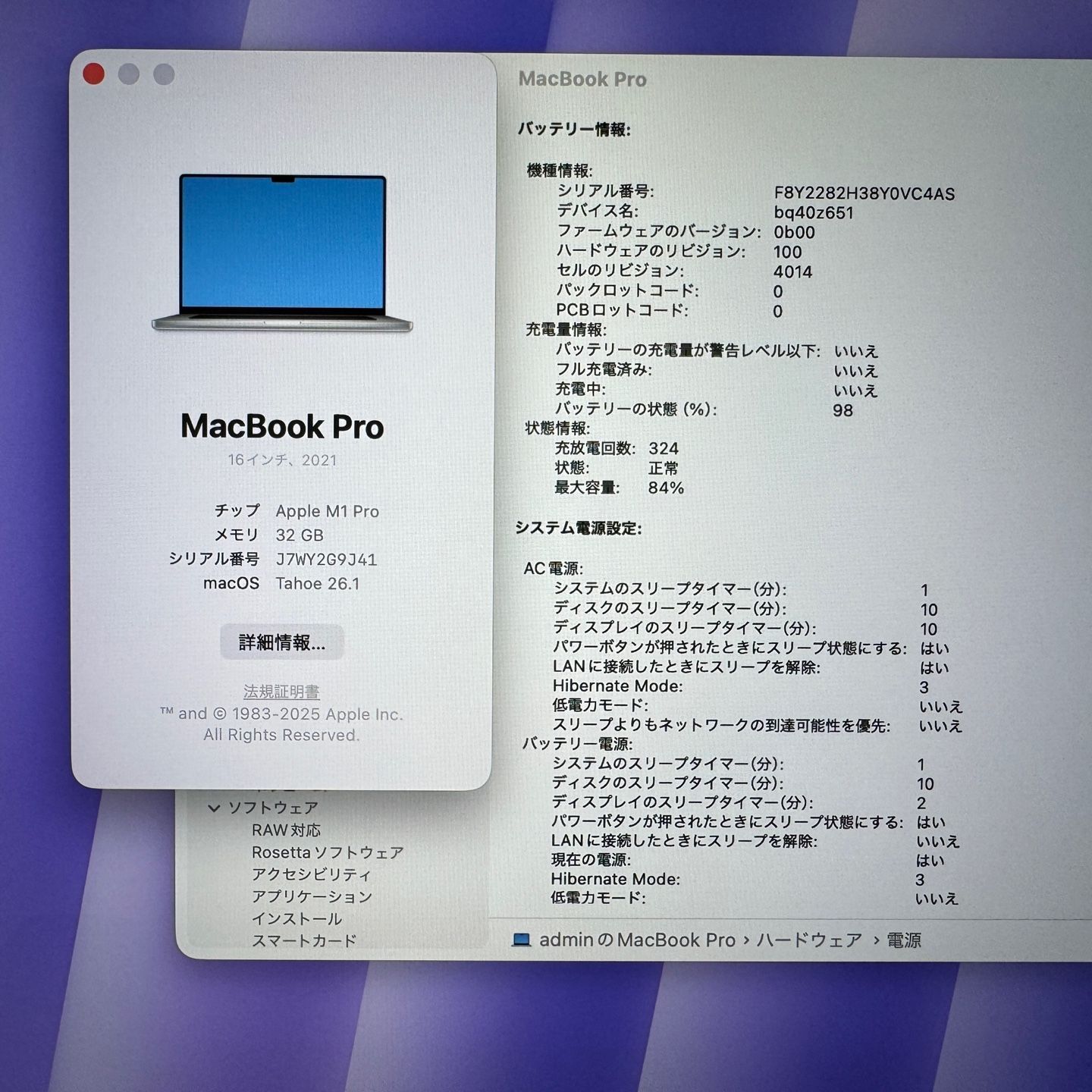Open the 法規証明書 link
The height and width of the screenshot is (1092, 1092).
[281, 692]
